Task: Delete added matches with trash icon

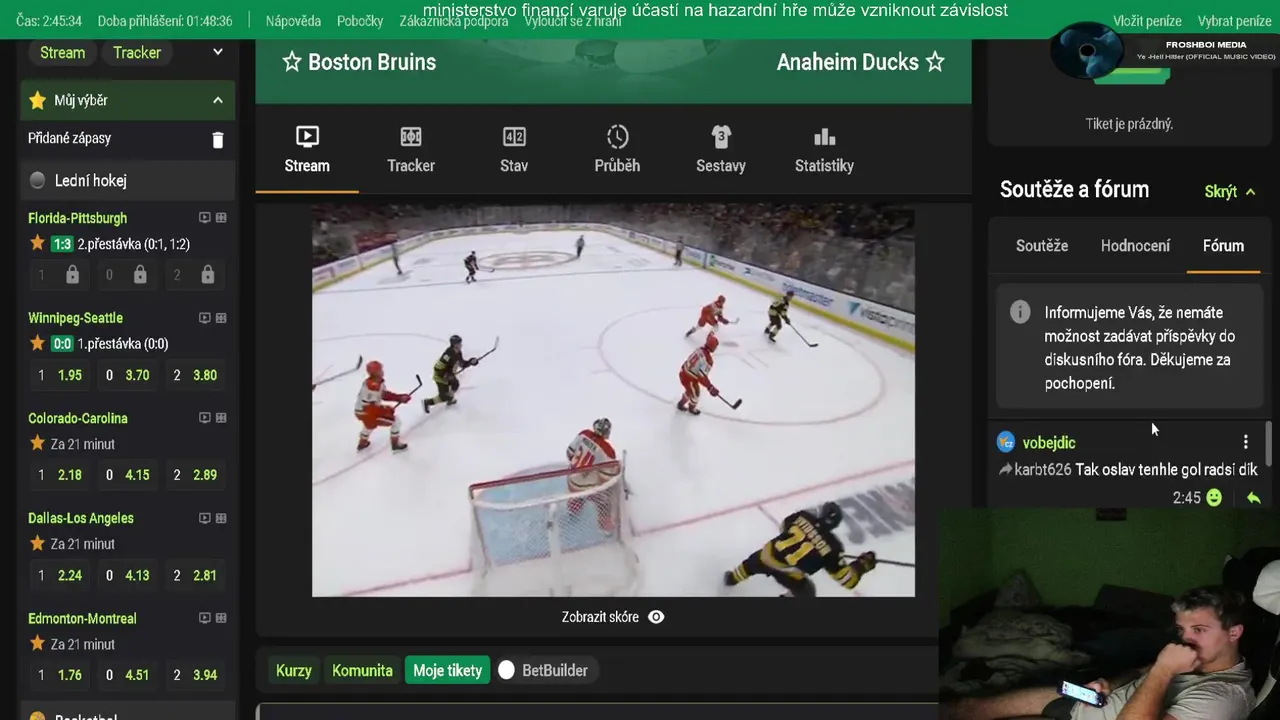Action: pyautogui.click(x=218, y=140)
